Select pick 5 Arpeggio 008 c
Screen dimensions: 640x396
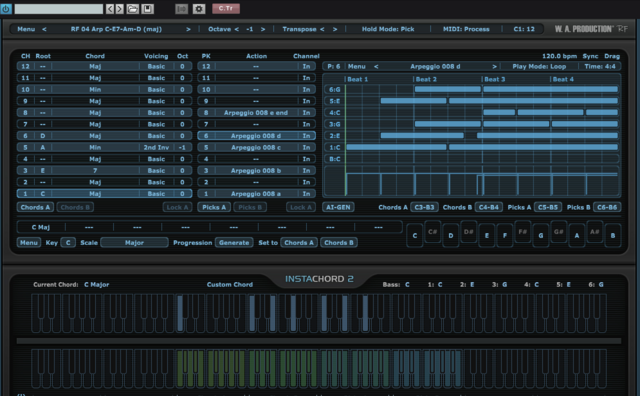(256, 147)
